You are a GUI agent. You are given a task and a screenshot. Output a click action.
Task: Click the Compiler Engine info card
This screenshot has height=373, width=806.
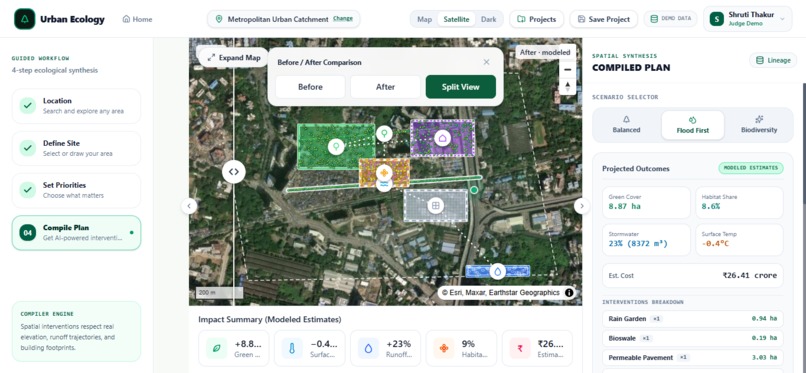point(76,331)
